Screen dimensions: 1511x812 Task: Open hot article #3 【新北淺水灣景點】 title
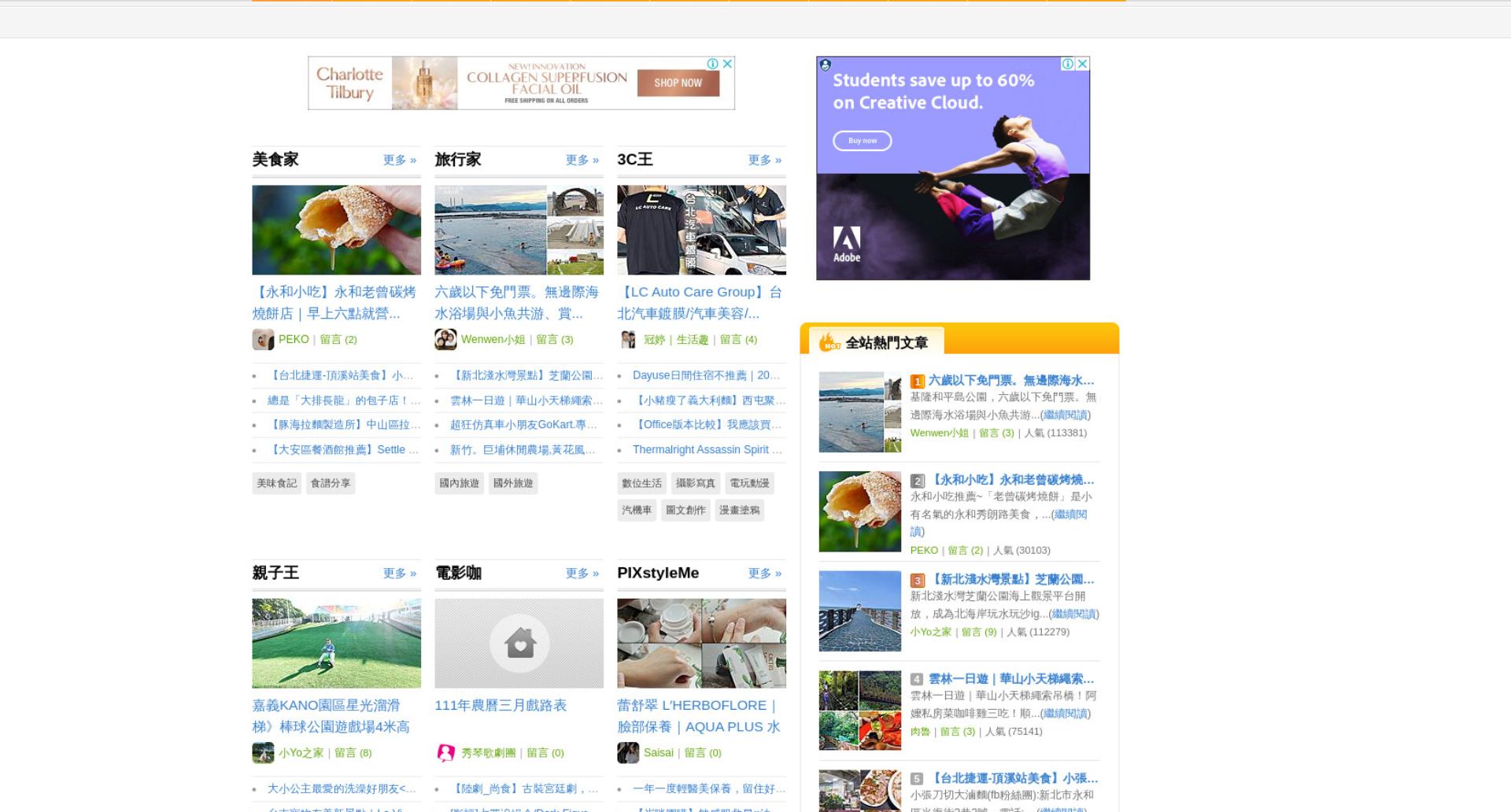1012,580
